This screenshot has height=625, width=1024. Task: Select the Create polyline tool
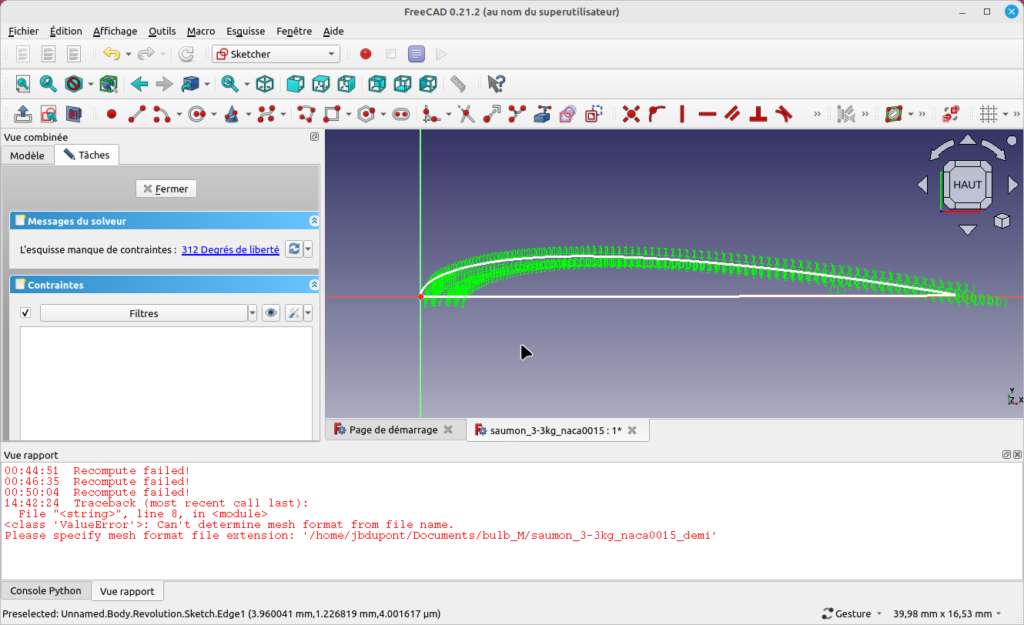click(x=306, y=114)
